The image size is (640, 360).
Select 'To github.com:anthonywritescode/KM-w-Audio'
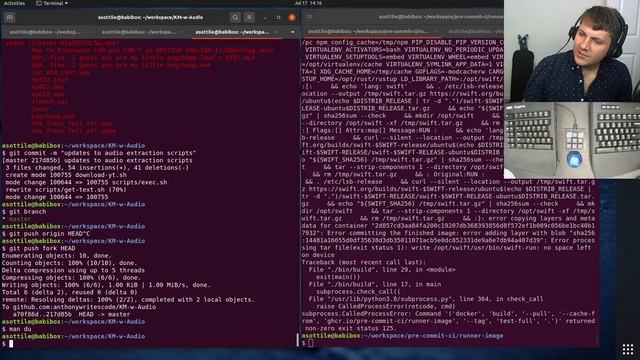pyautogui.click(x=79, y=307)
